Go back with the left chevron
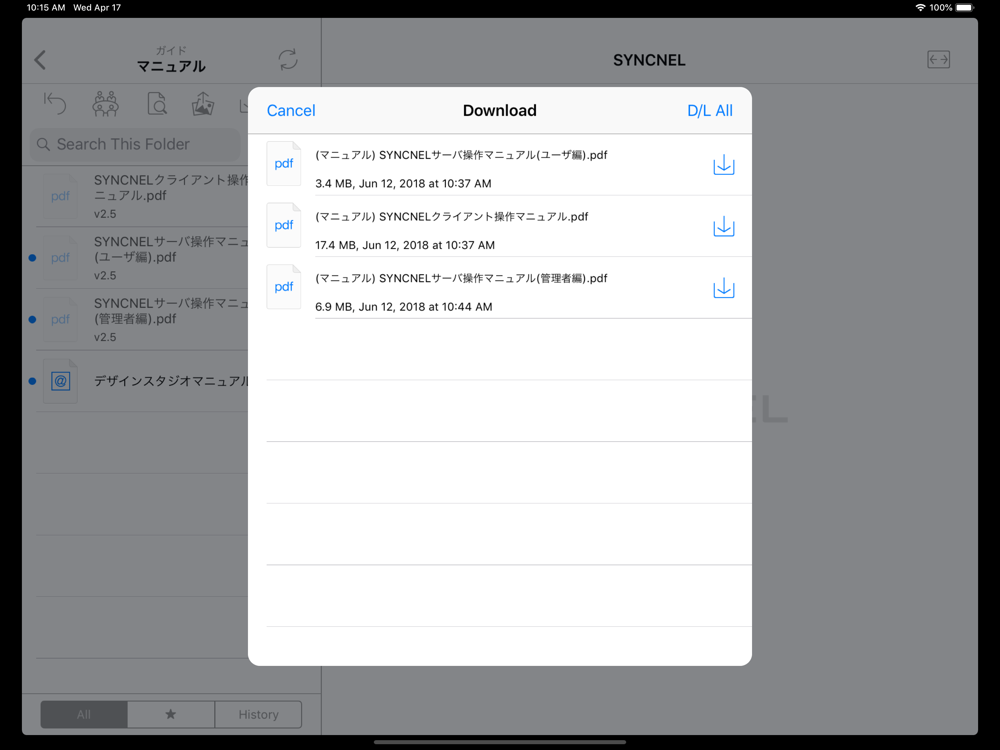Viewport: 1000px width, 750px height. coord(40,60)
